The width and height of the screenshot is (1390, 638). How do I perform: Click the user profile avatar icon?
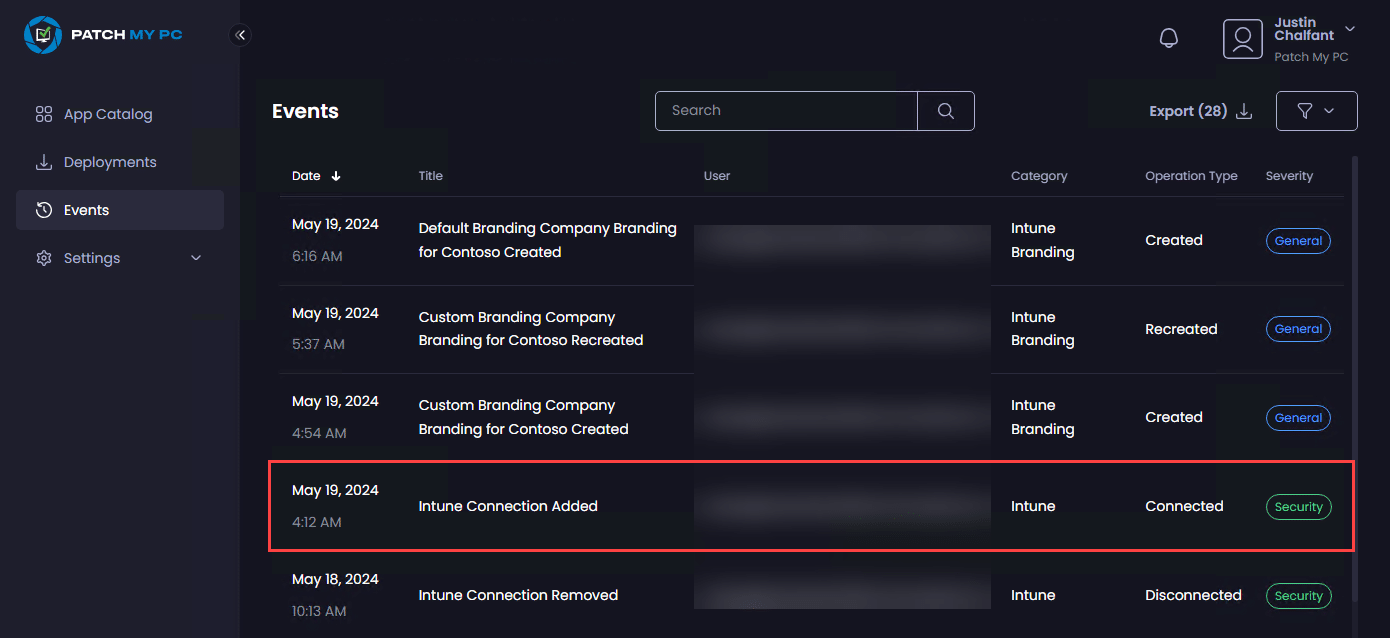pyautogui.click(x=1242, y=39)
